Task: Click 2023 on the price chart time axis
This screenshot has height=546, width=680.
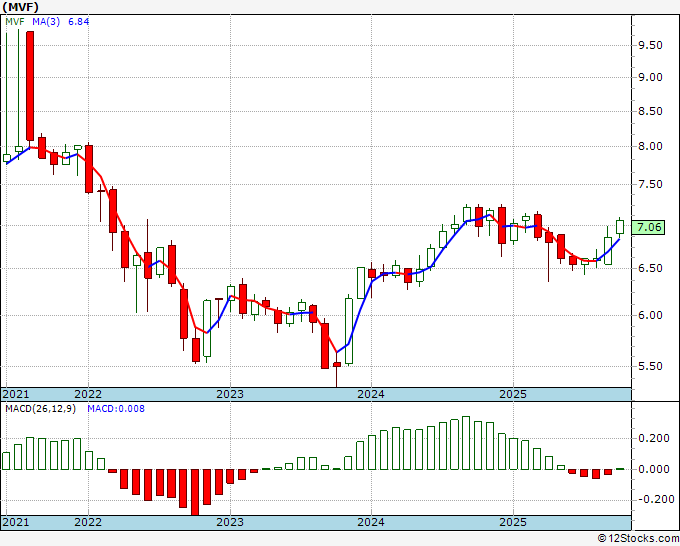Action: tap(230, 394)
